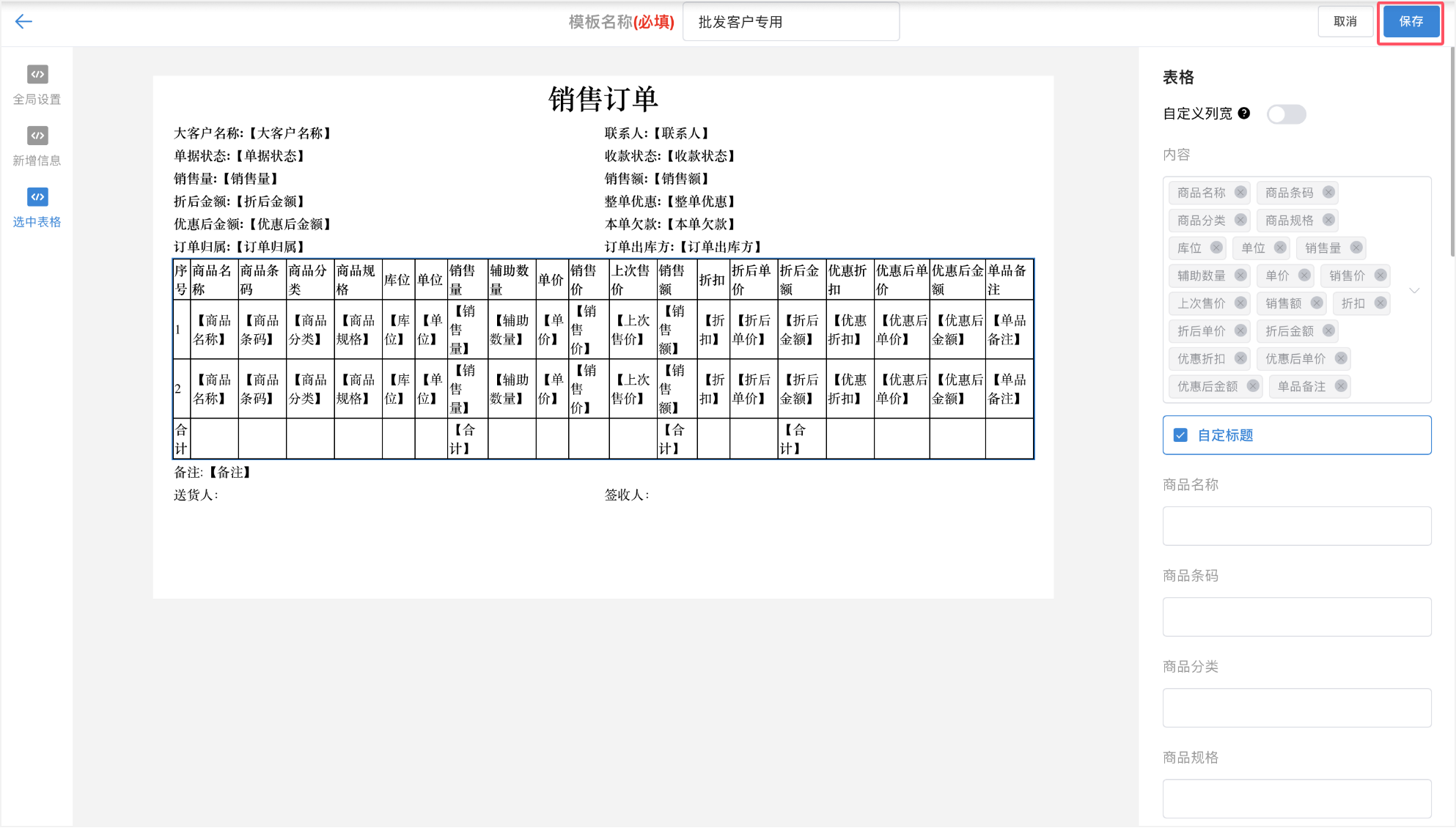Viewport: 1456px width, 828px height.
Task: Click 取消 button
Action: pos(1345,22)
